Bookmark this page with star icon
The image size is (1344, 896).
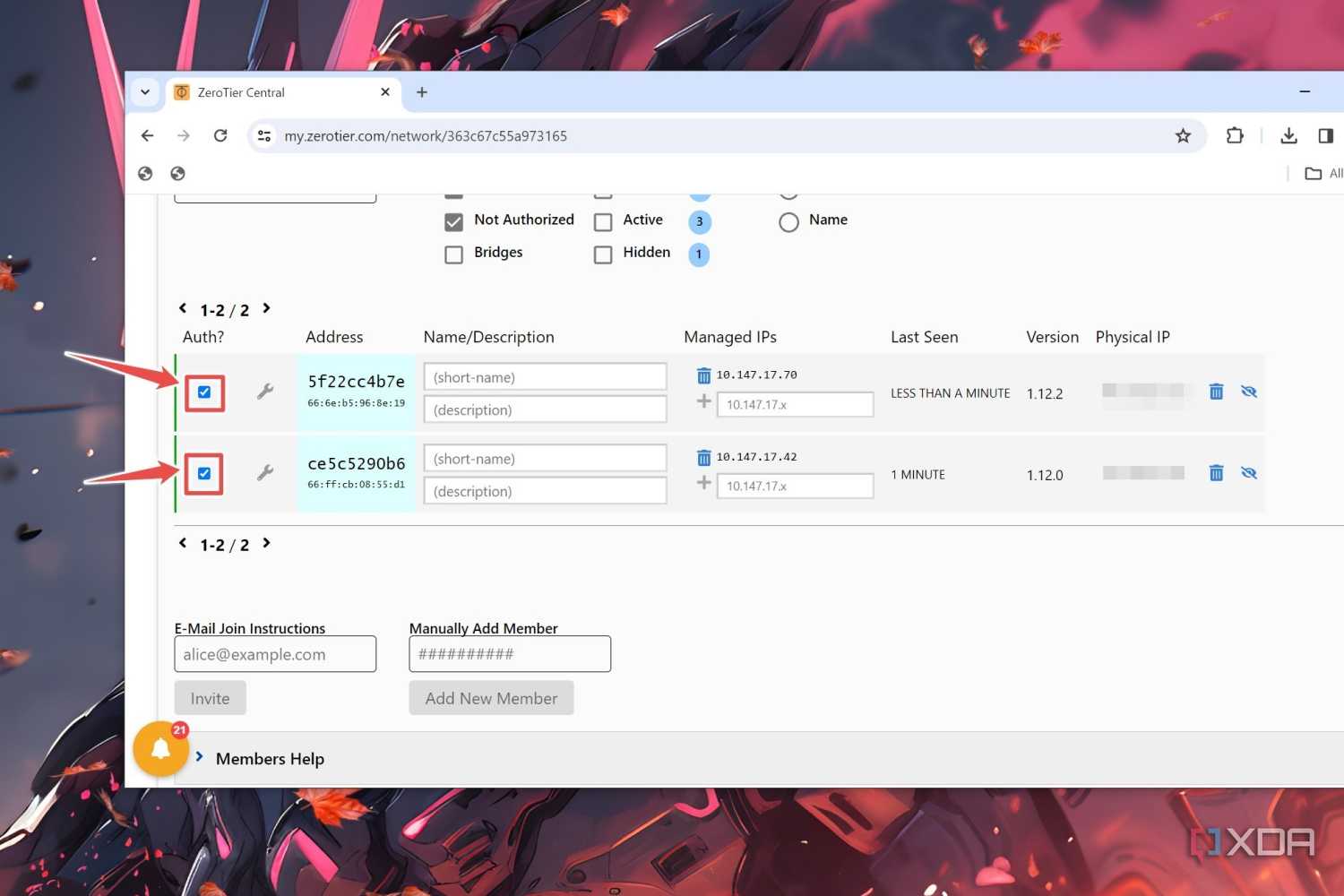tap(1183, 135)
